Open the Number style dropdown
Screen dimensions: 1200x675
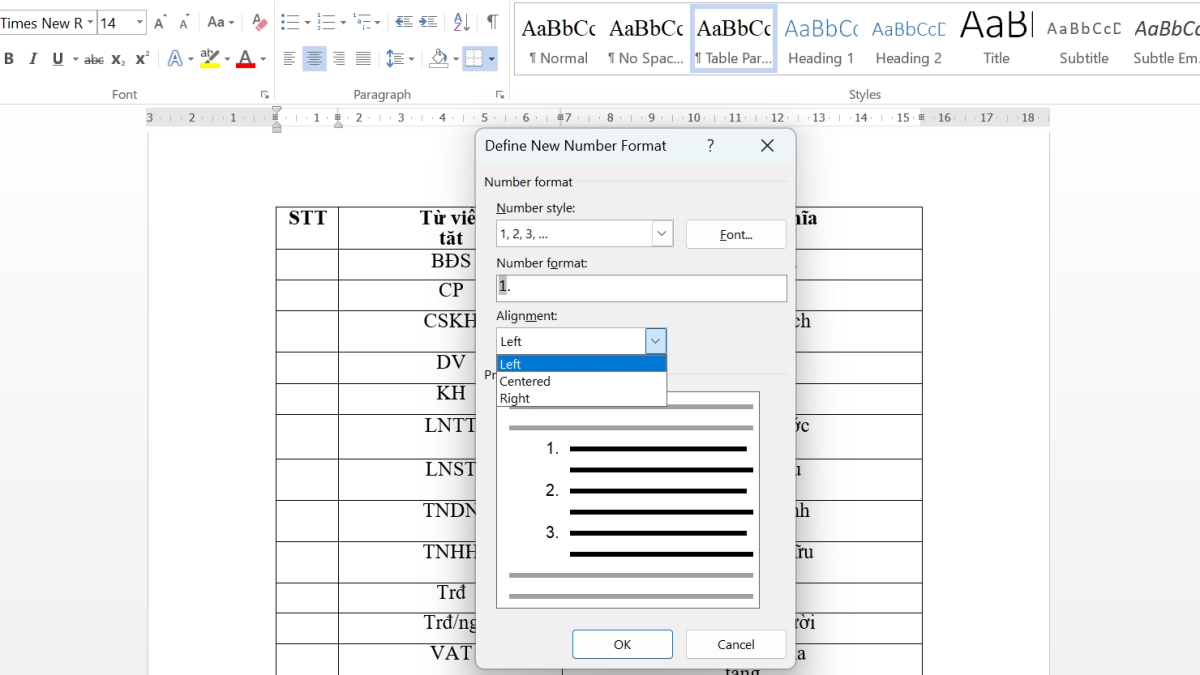660,233
